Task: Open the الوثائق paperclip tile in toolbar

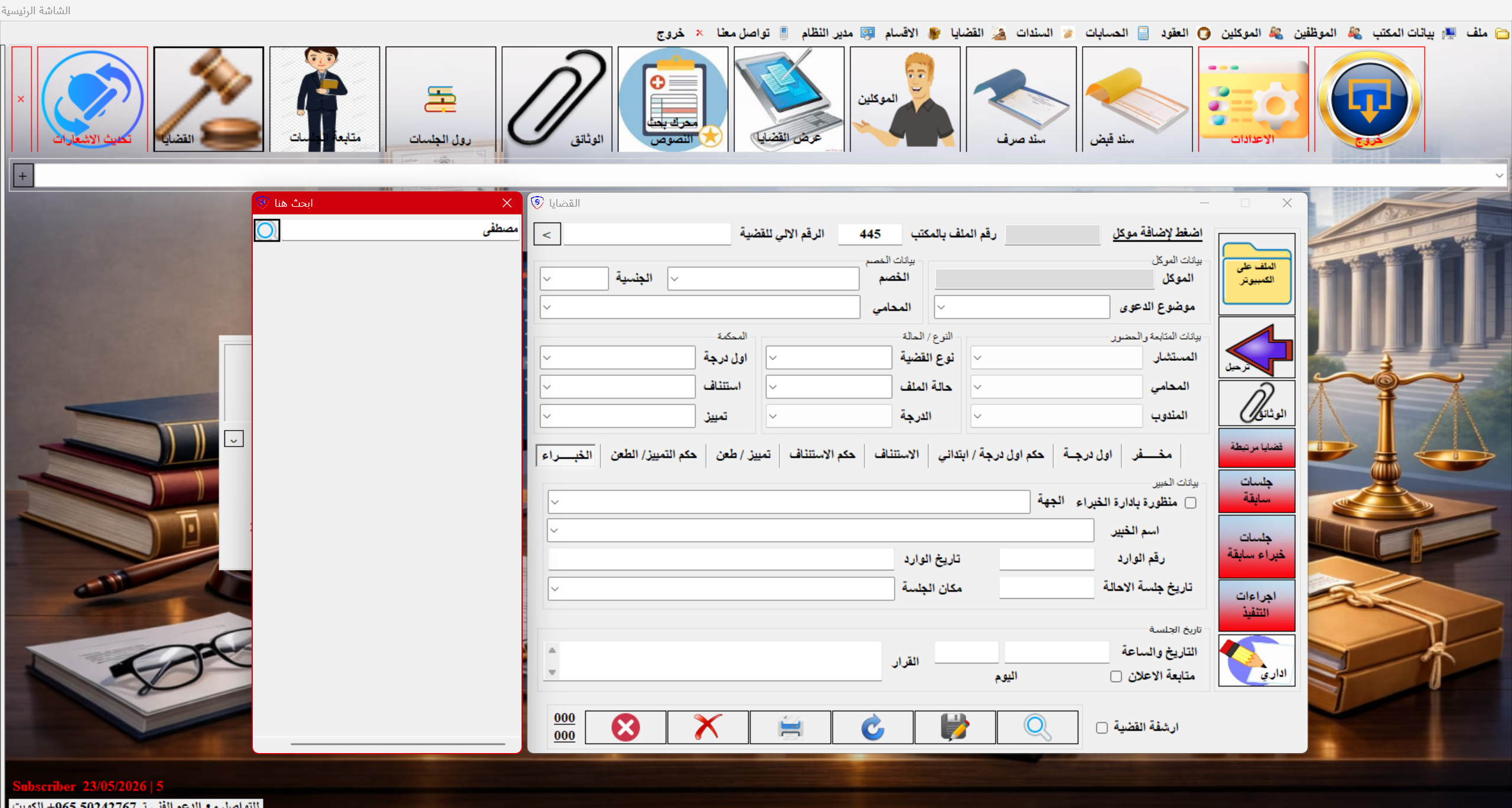Action: (x=557, y=99)
